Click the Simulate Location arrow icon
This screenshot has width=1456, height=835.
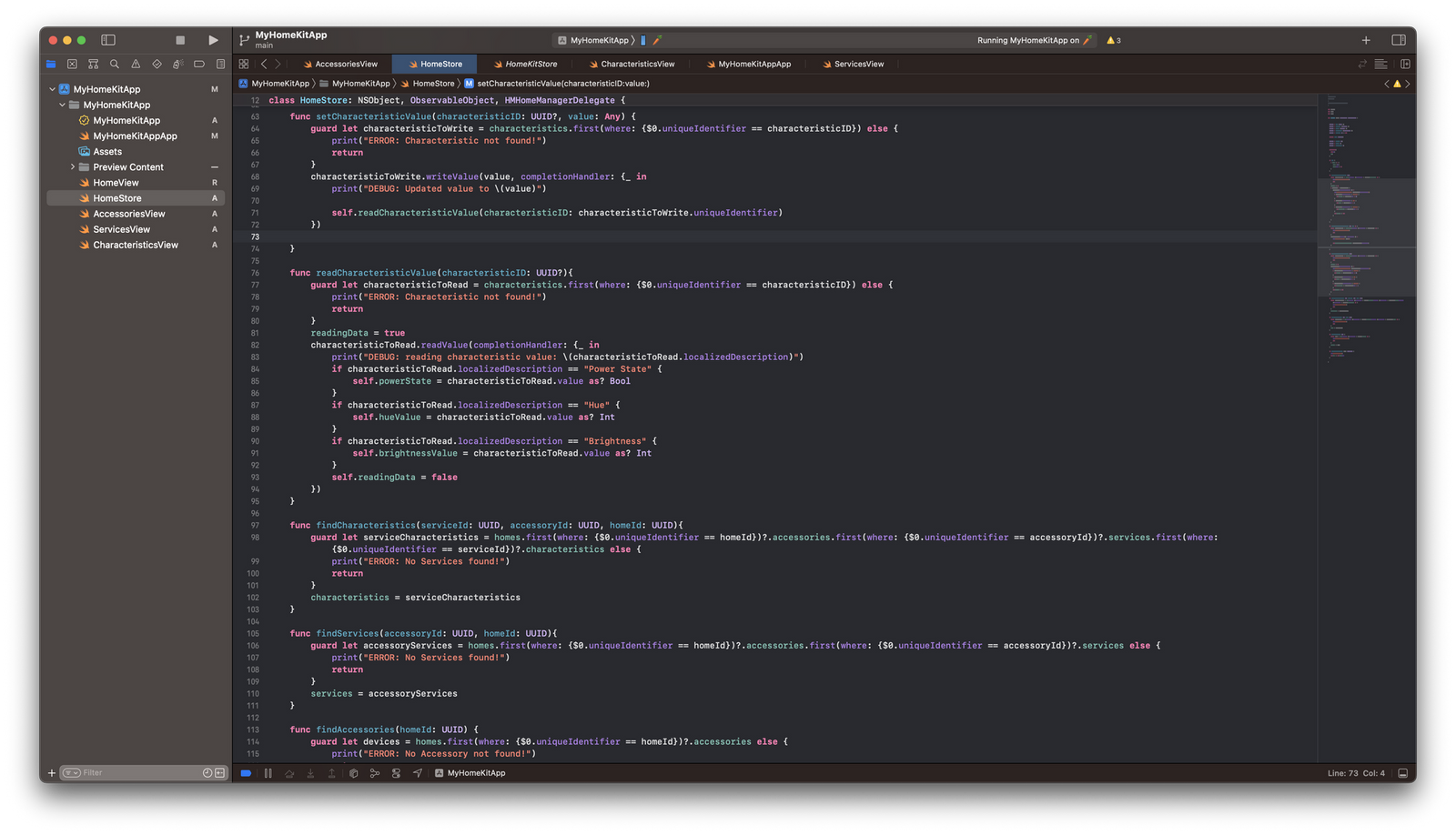tap(417, 772)
